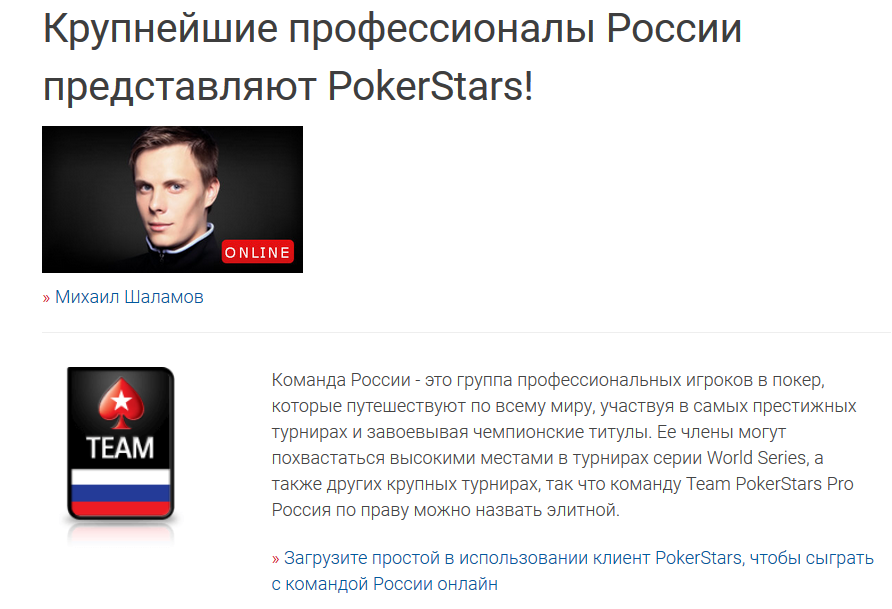892x609 pixels.
Task: Click the red » arrow before Михаил Шаламов
Action: (47, 298)
